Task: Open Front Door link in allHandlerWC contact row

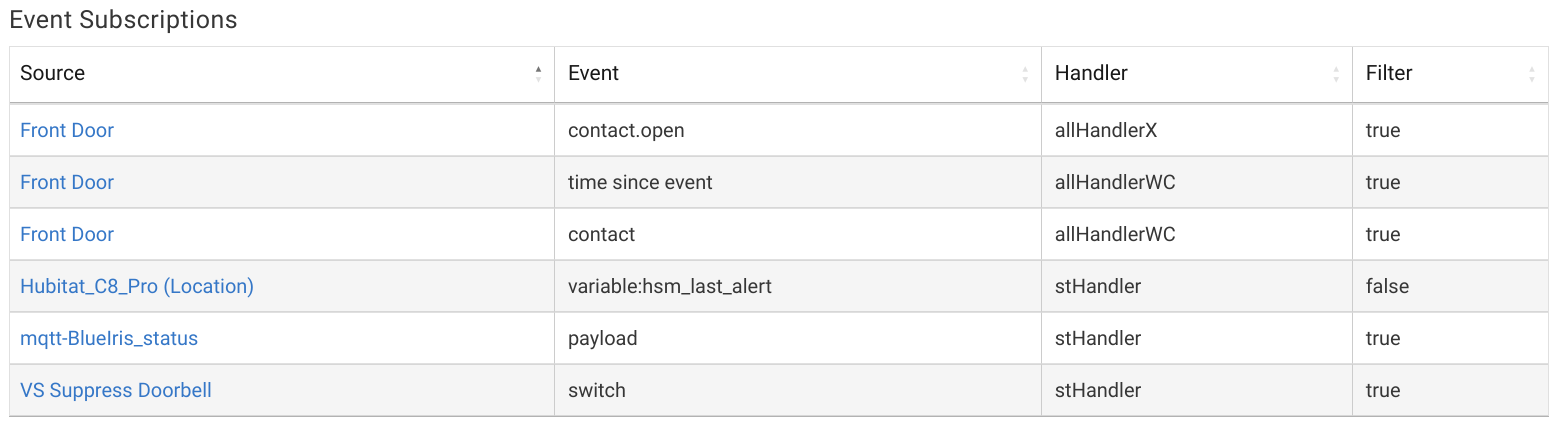Action: point(67,234)
